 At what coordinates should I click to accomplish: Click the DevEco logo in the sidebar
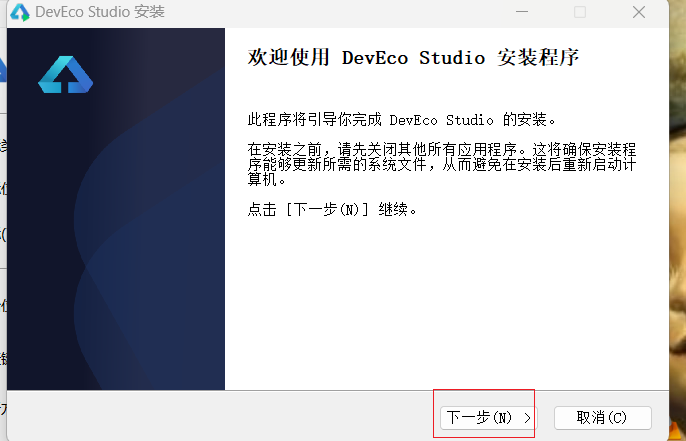tap(66, 74)
